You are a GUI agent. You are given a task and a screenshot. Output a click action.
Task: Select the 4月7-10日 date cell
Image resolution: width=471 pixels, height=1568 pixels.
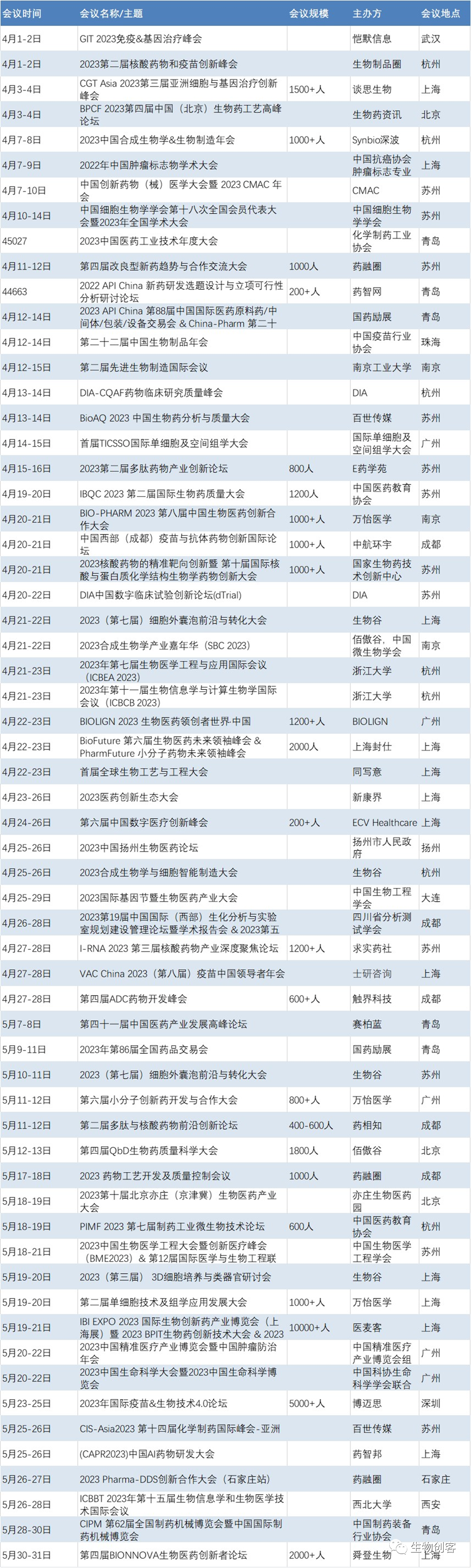click(x=24, y=190)
